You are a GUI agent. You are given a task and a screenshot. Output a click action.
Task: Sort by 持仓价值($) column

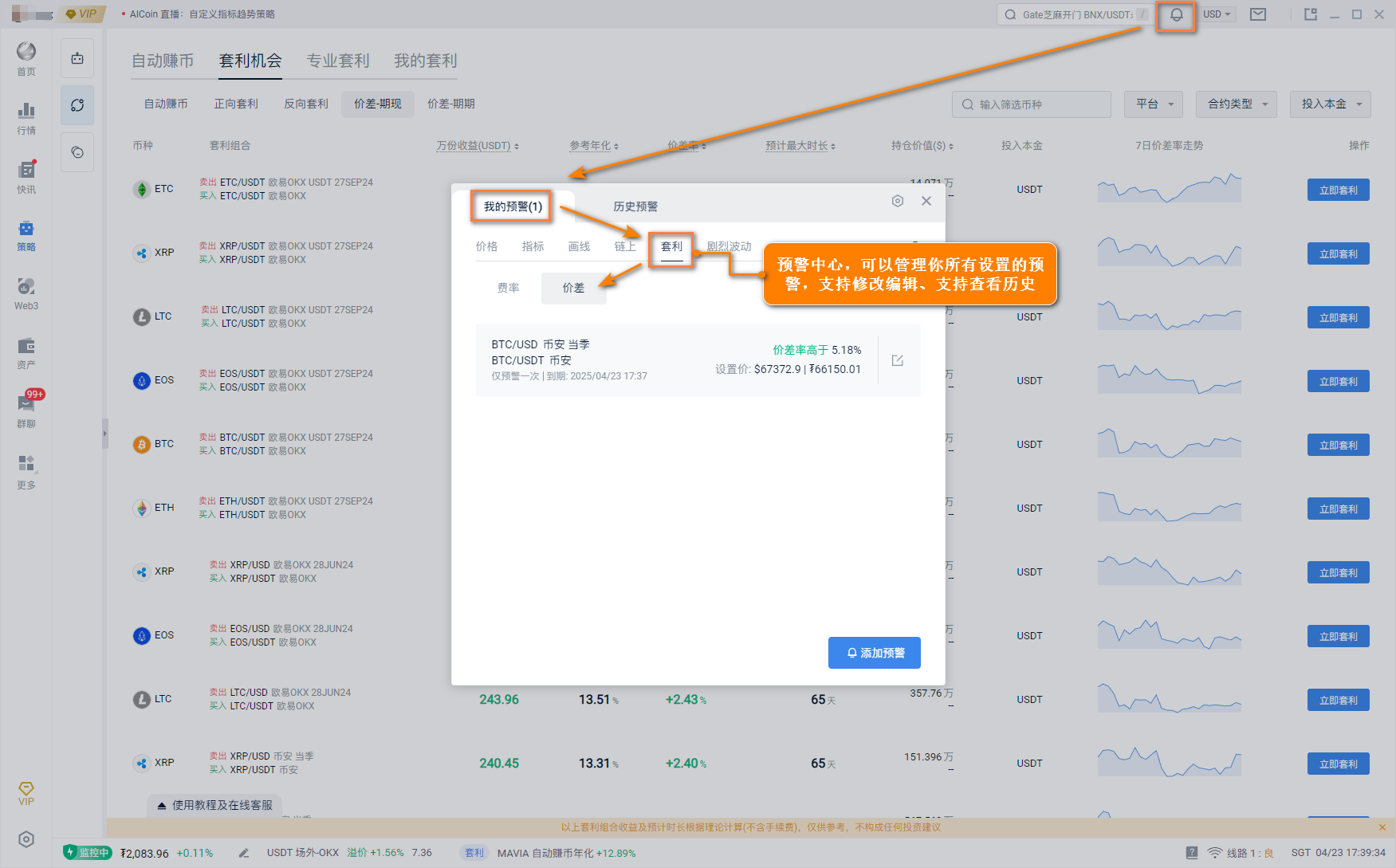tap(922, 146)
